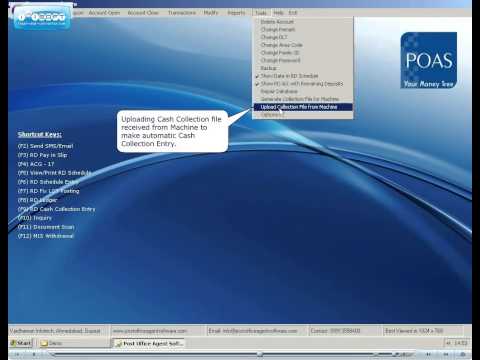Switch to the Demo taskbar window
Viewport: 480px width, 360px height.
74,343
